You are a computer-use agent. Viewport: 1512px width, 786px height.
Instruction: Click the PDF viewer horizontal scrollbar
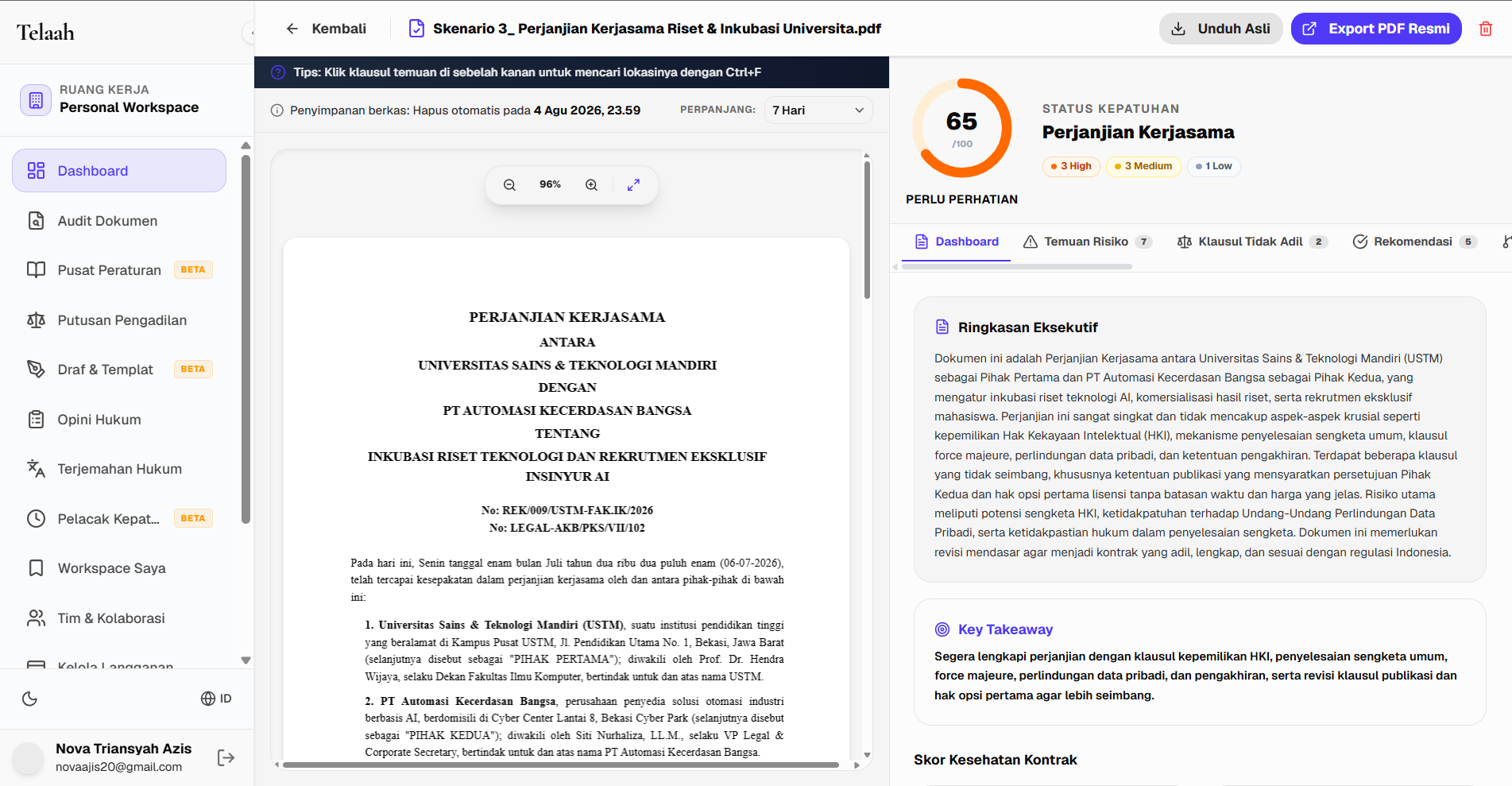pos(561,765)
